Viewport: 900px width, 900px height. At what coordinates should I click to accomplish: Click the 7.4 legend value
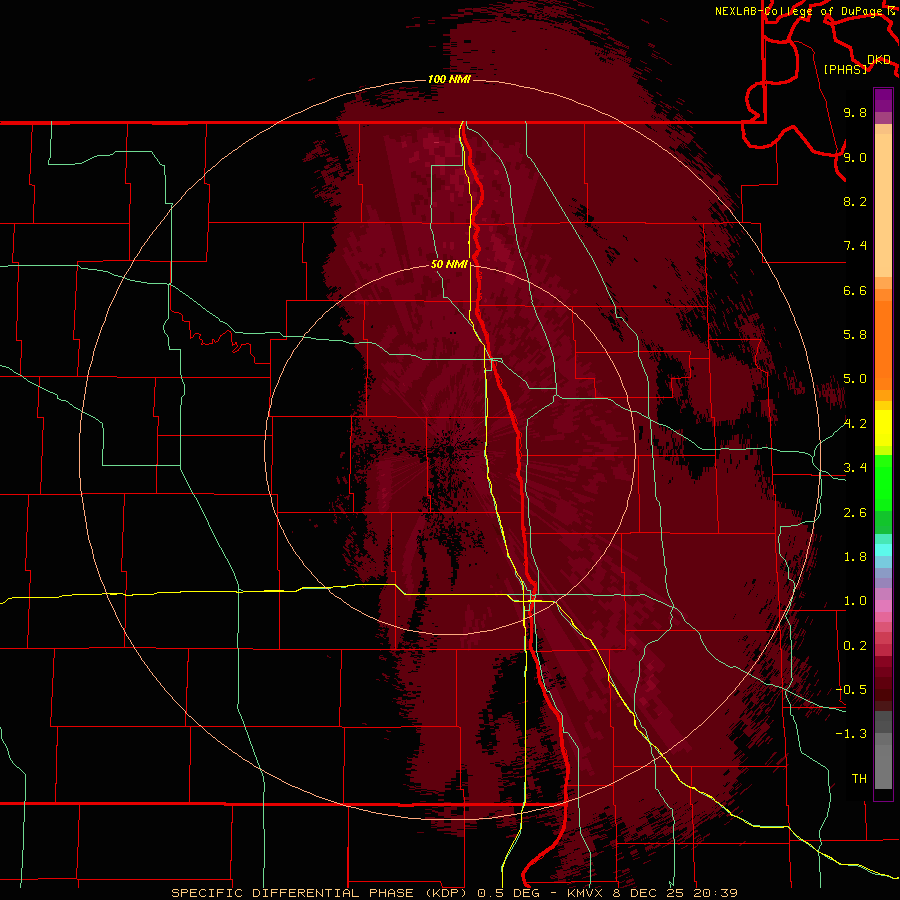click(x=855, y=246)
